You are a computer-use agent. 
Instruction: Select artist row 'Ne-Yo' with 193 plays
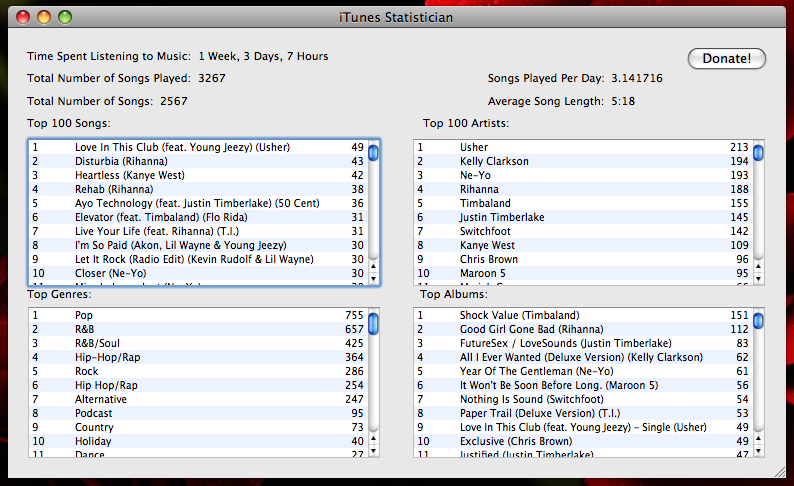click(x=583, y=175)
